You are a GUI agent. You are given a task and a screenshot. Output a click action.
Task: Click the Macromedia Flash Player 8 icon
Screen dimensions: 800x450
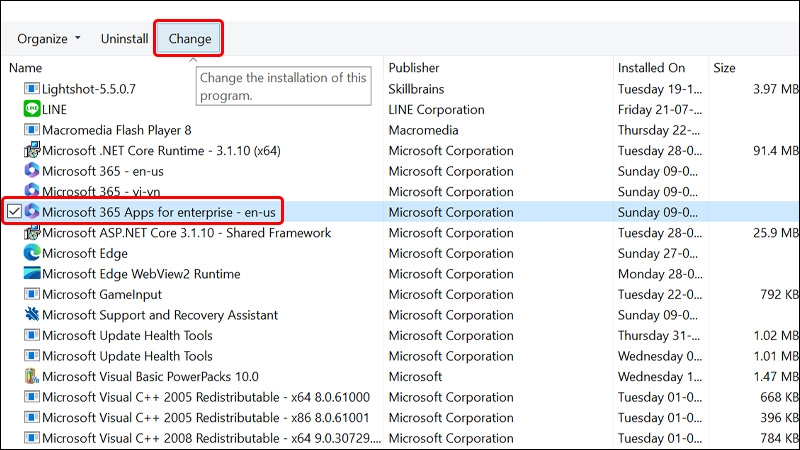pos(32,130)
